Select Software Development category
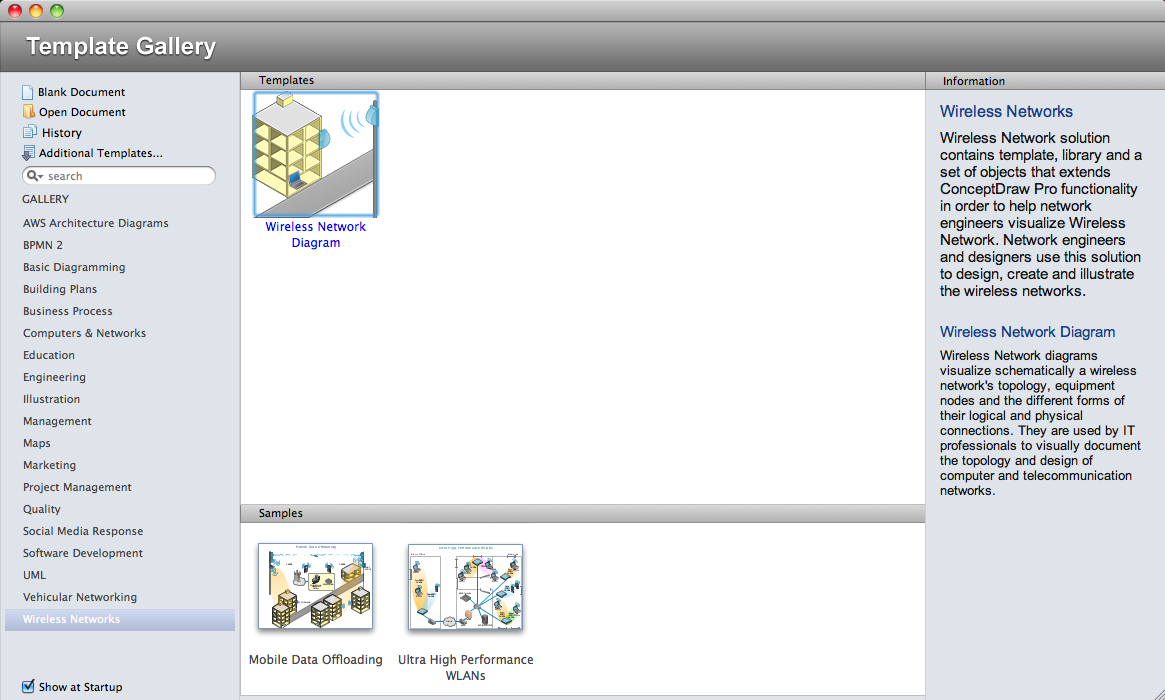 point(82,553)
